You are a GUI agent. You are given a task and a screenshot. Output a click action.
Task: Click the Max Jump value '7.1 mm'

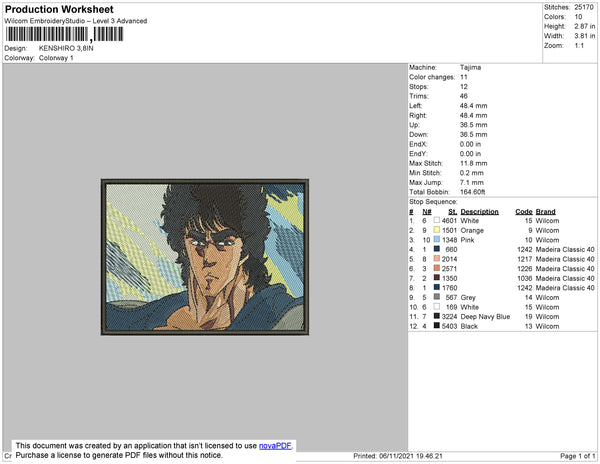coord(472,182)
